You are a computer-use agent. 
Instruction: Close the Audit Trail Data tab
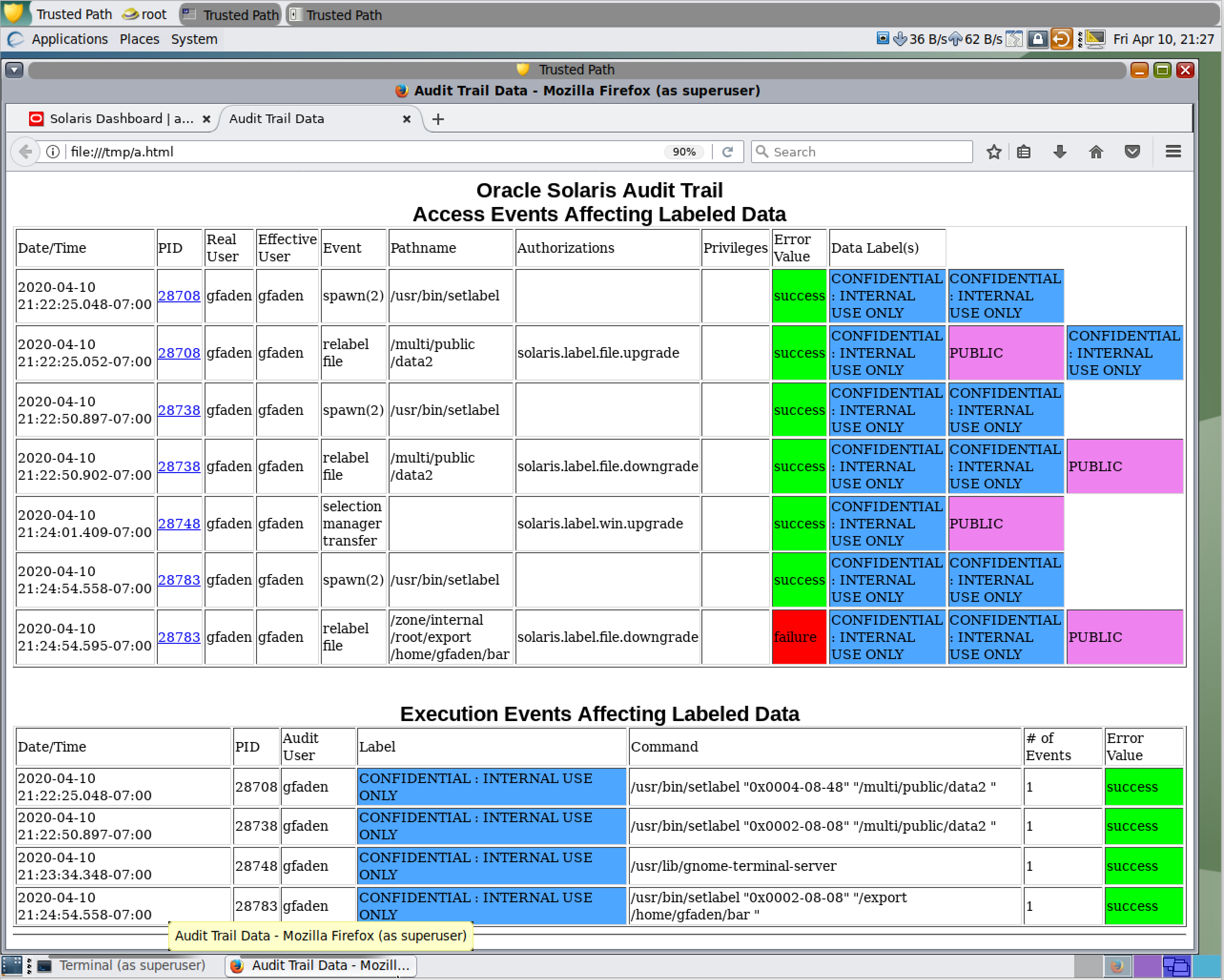pyautogui.click(x=406, y=119)
